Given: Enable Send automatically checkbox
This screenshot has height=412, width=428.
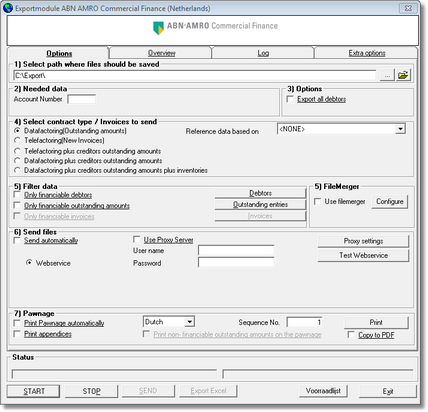Looking at the screenshot, I should [x=17, y=240].
